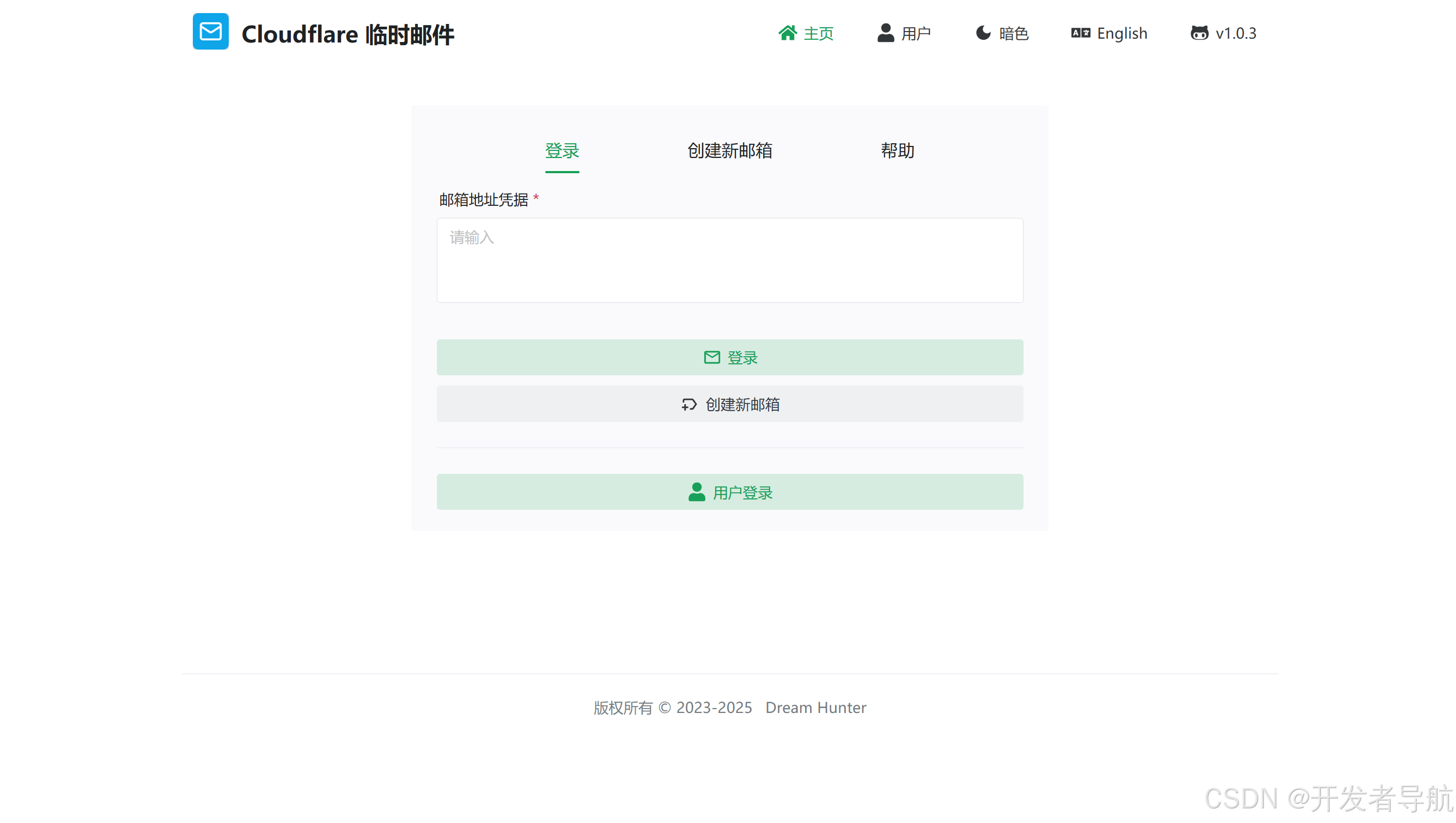This screenshot has width=1456, height=823.
Task: Click the 邮箱地址凭据 input field
Action: (730, 260)
